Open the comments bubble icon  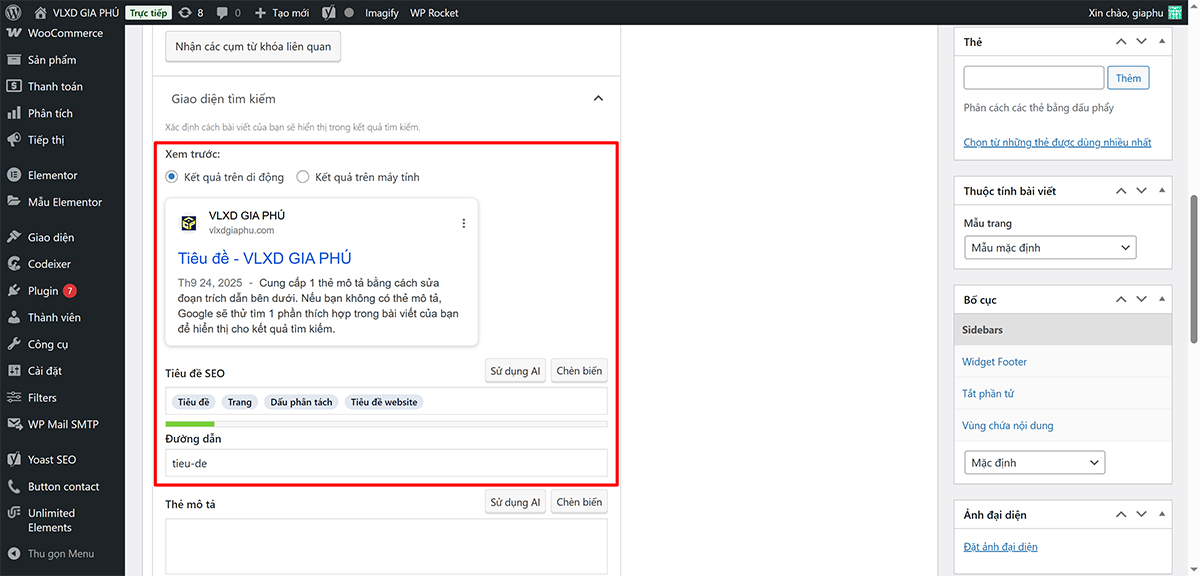[x=222, y=13]
